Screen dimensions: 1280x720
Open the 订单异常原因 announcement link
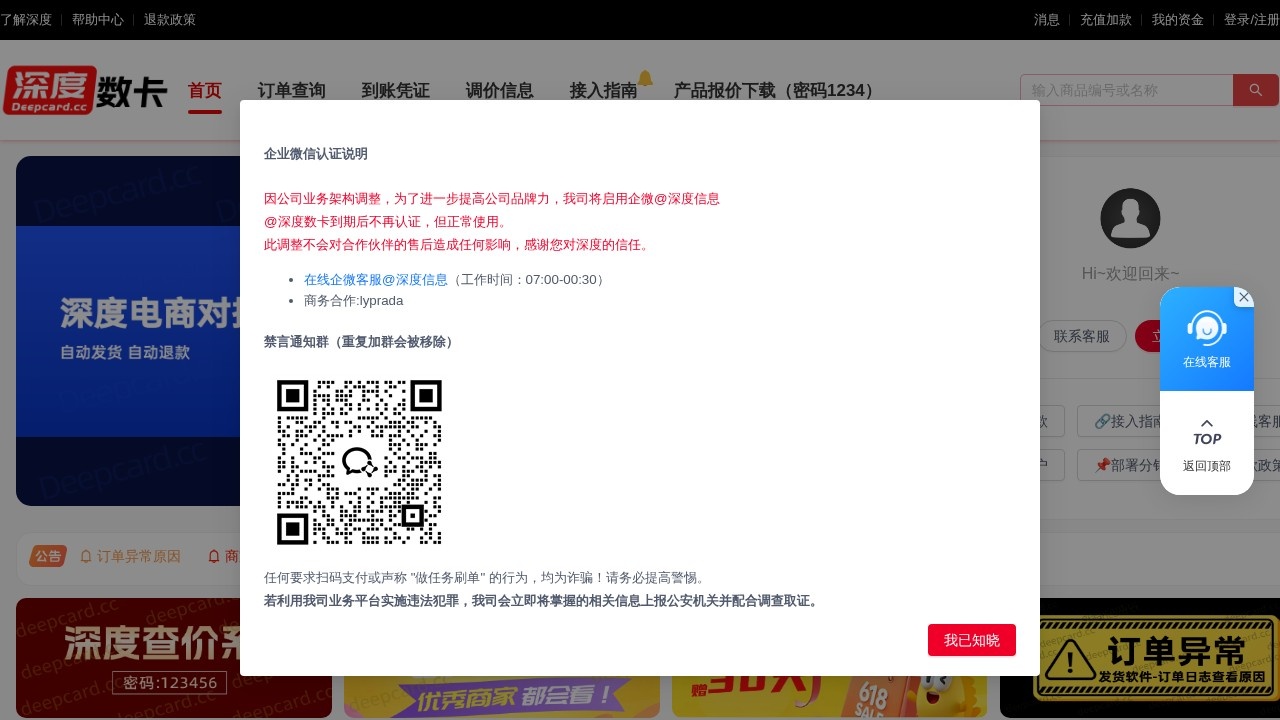(130, 556)
